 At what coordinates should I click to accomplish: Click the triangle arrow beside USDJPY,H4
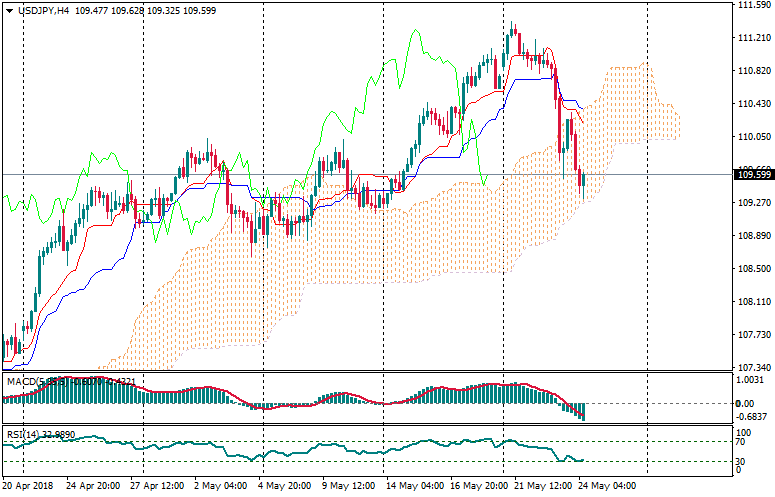pos(8,10)
